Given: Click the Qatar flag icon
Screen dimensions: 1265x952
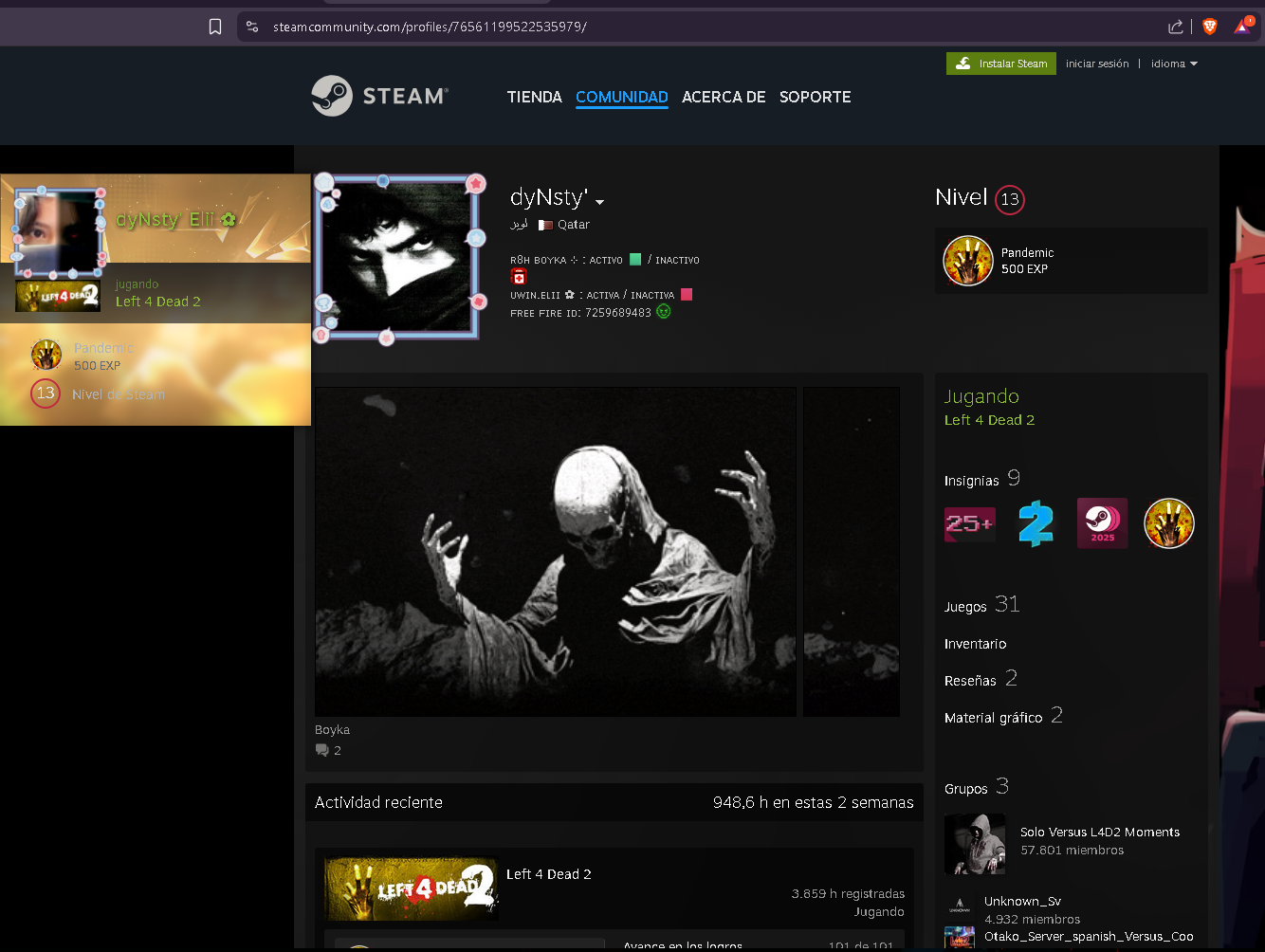Looking at the screenshot, I should coord(545,226).
